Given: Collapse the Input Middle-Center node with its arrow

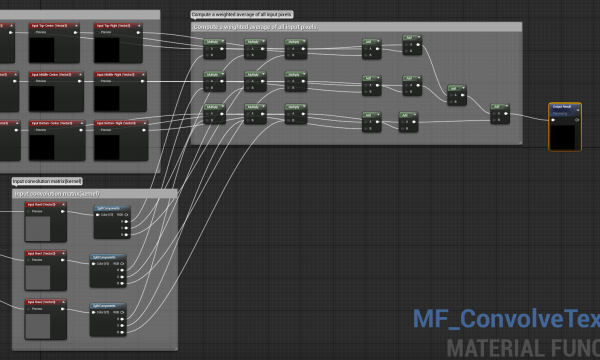Looking at the screenshot, I should click(80, 74).
